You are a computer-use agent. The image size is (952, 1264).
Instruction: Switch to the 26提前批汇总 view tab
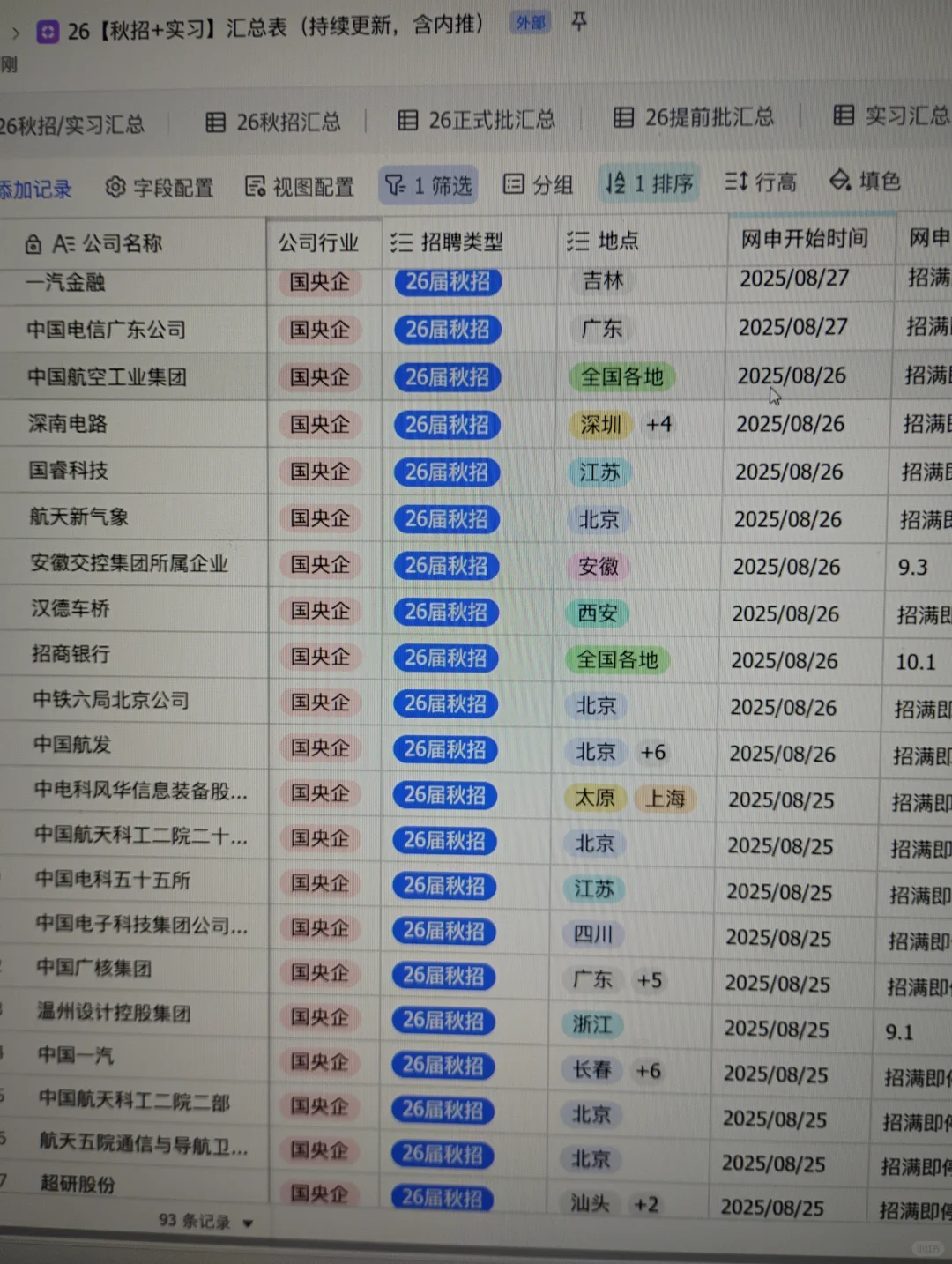[x=694, y=117]
